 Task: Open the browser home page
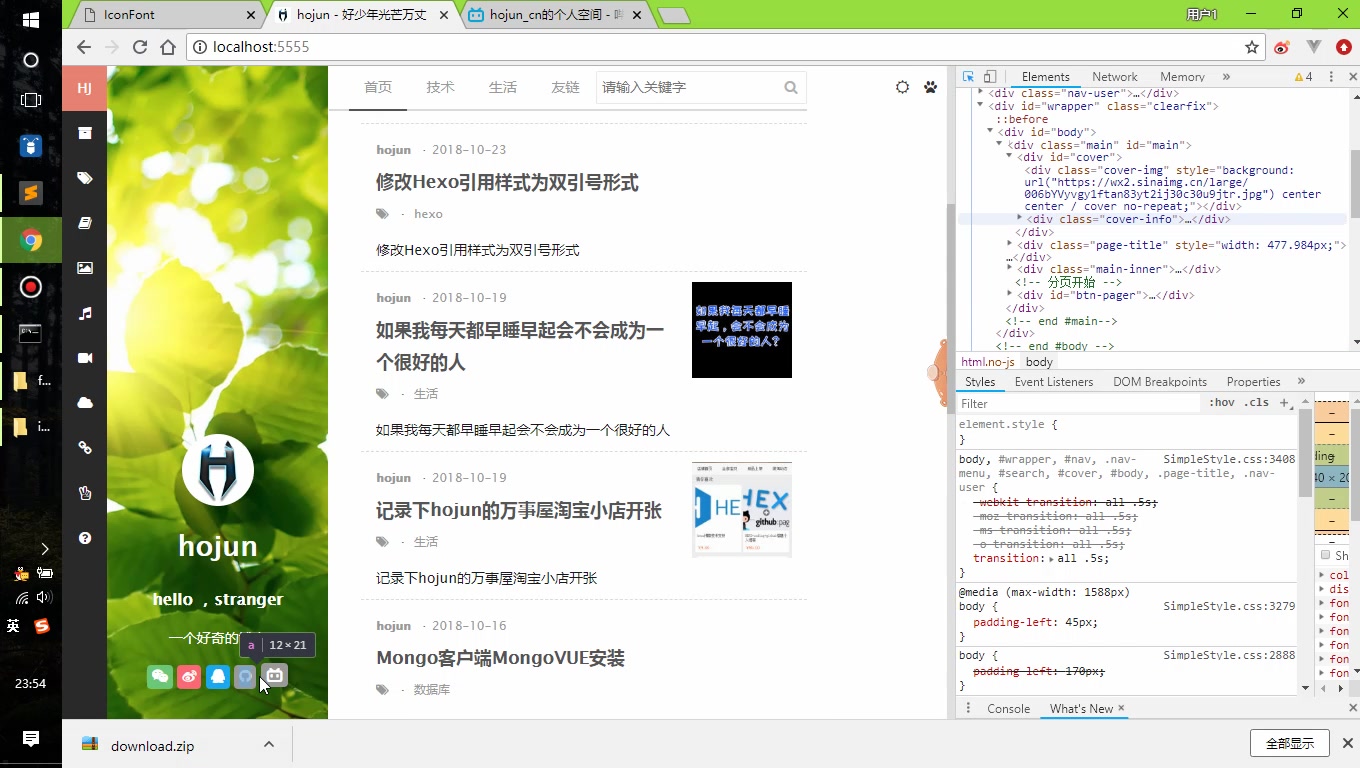tap(168, 47)
